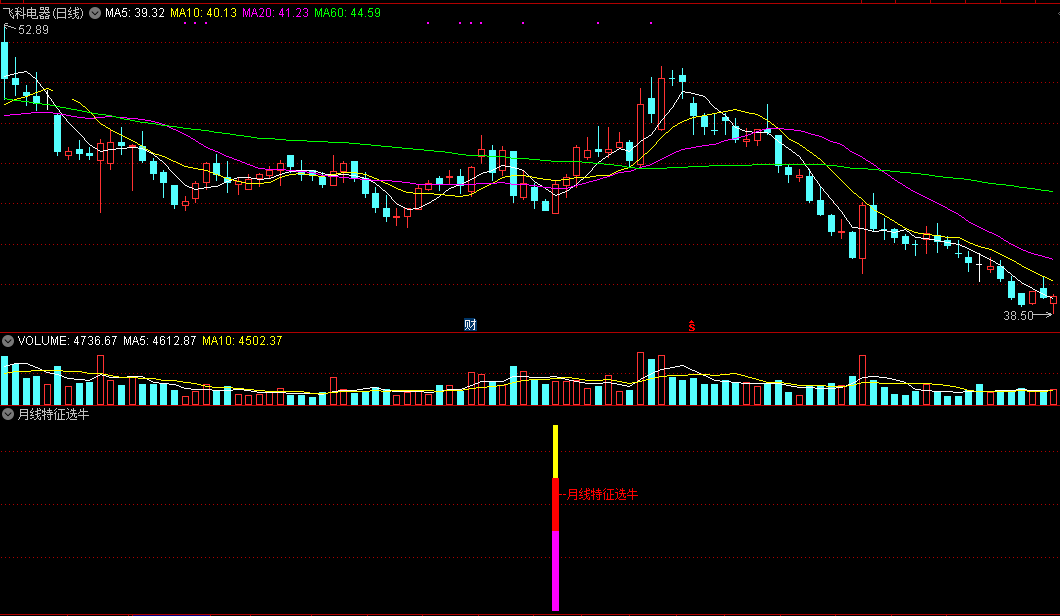This screenshot has width=1060, height=616.
Task: Click the MA60: 44.59 green label
Action: 347,13
